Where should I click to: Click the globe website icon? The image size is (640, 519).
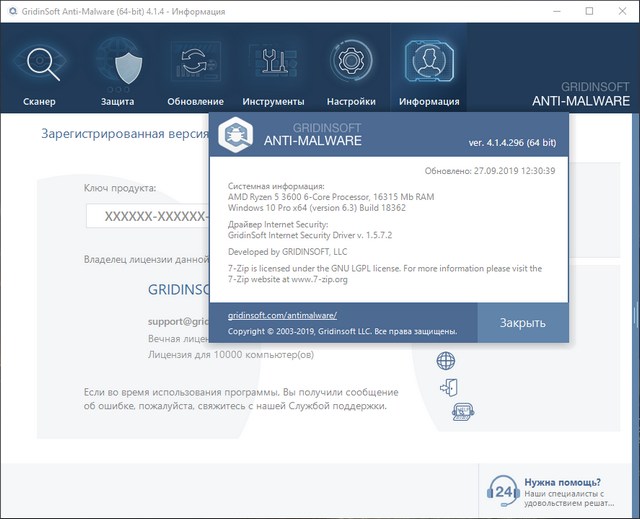(x=447, y=361)
